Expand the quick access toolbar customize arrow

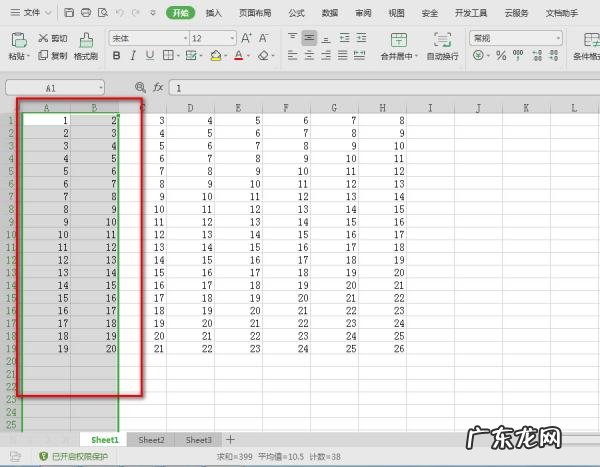153,13
